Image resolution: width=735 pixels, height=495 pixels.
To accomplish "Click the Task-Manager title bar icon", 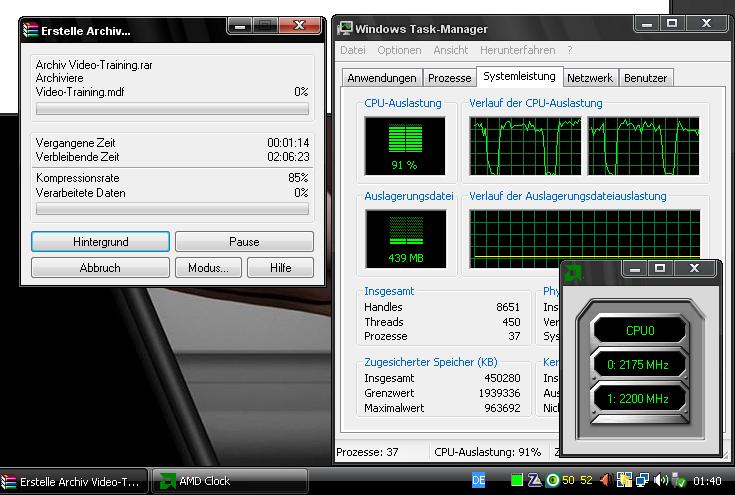I will (345, 29).
